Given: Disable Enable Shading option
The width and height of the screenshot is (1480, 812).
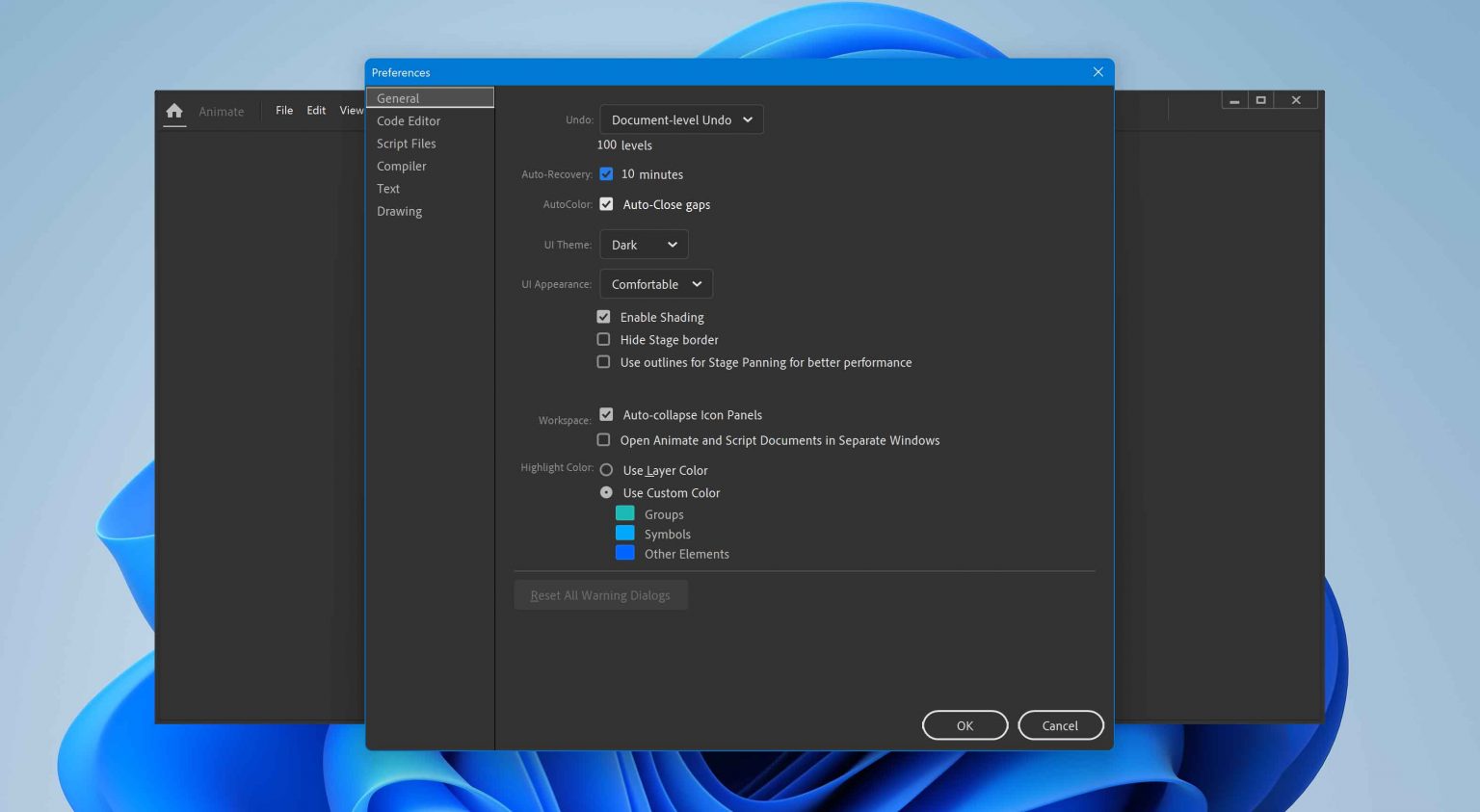Looking at the screenshot, I should pos(603,316).
